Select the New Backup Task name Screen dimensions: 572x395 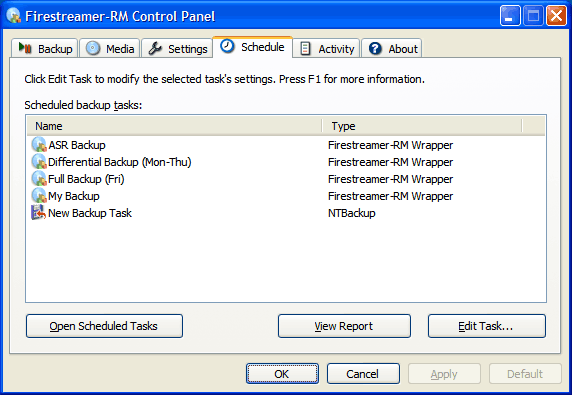90,213
